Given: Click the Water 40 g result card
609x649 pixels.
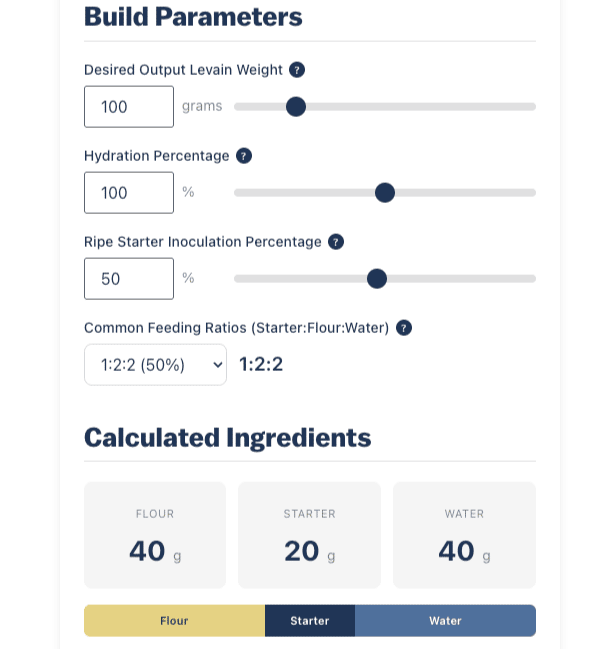Looking at the screenshot, I should tap(464, 535).
